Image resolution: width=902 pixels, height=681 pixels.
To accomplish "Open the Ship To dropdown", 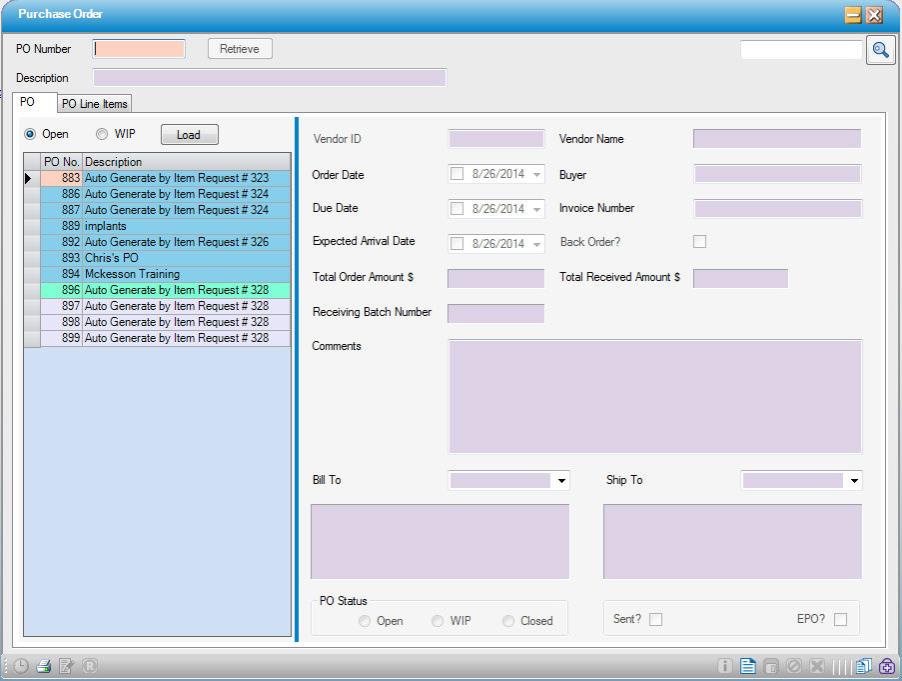I will click(852, 480).
